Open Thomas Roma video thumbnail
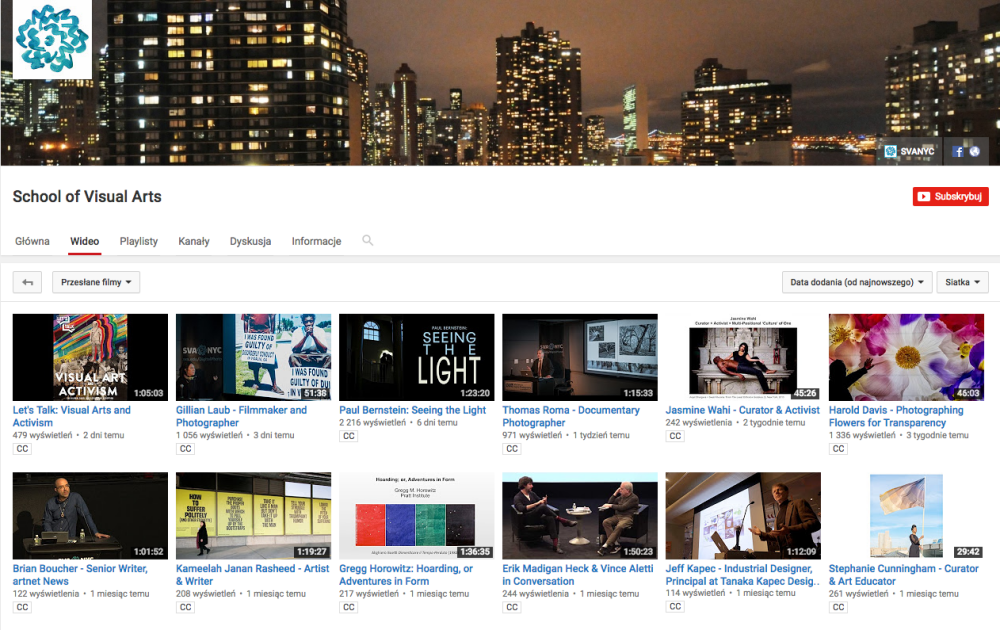This screenshot has width=1000, height=630. (x=580, y=357)
